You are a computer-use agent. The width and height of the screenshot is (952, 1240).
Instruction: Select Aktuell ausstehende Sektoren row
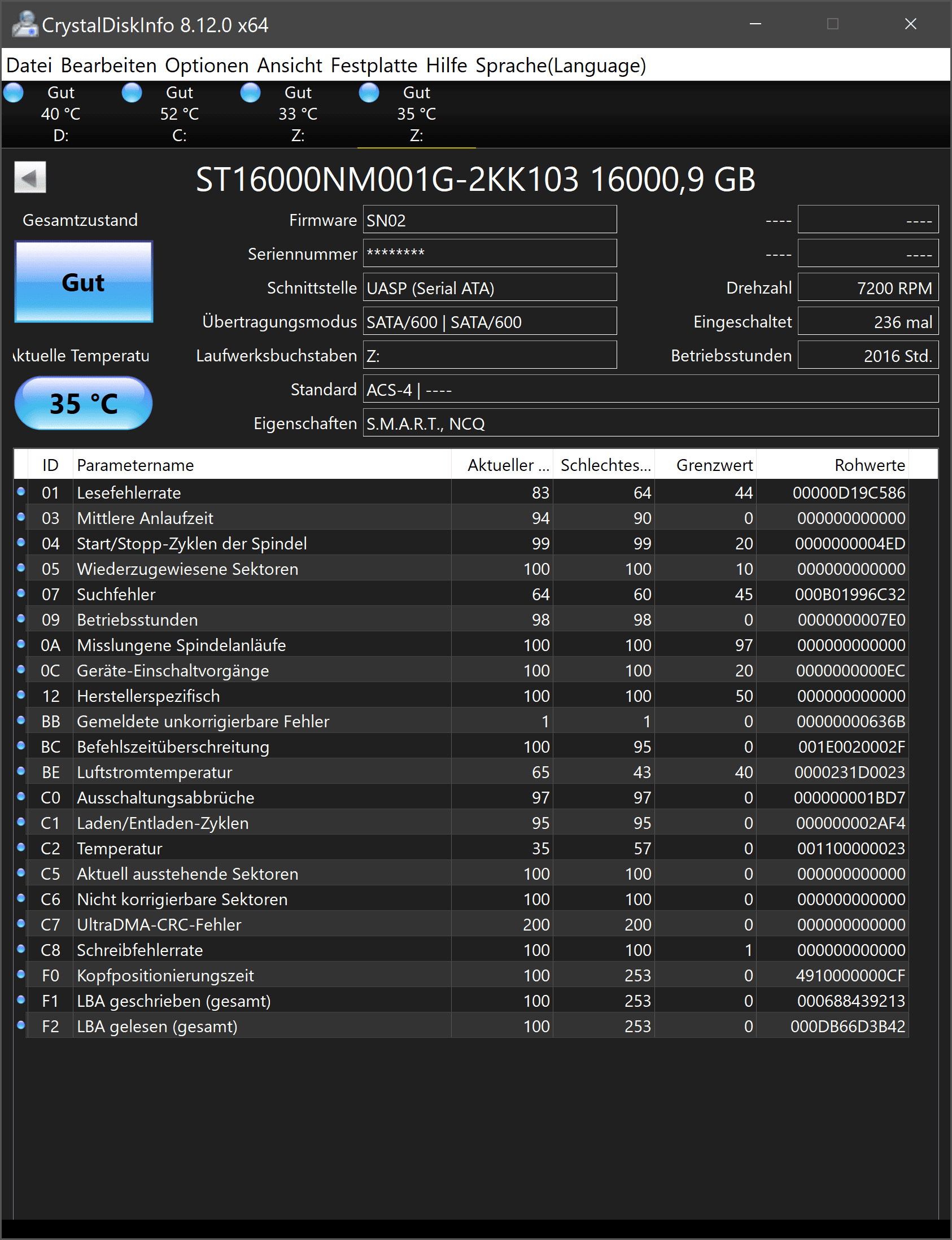pyautogui.click(x=461, y=874)
